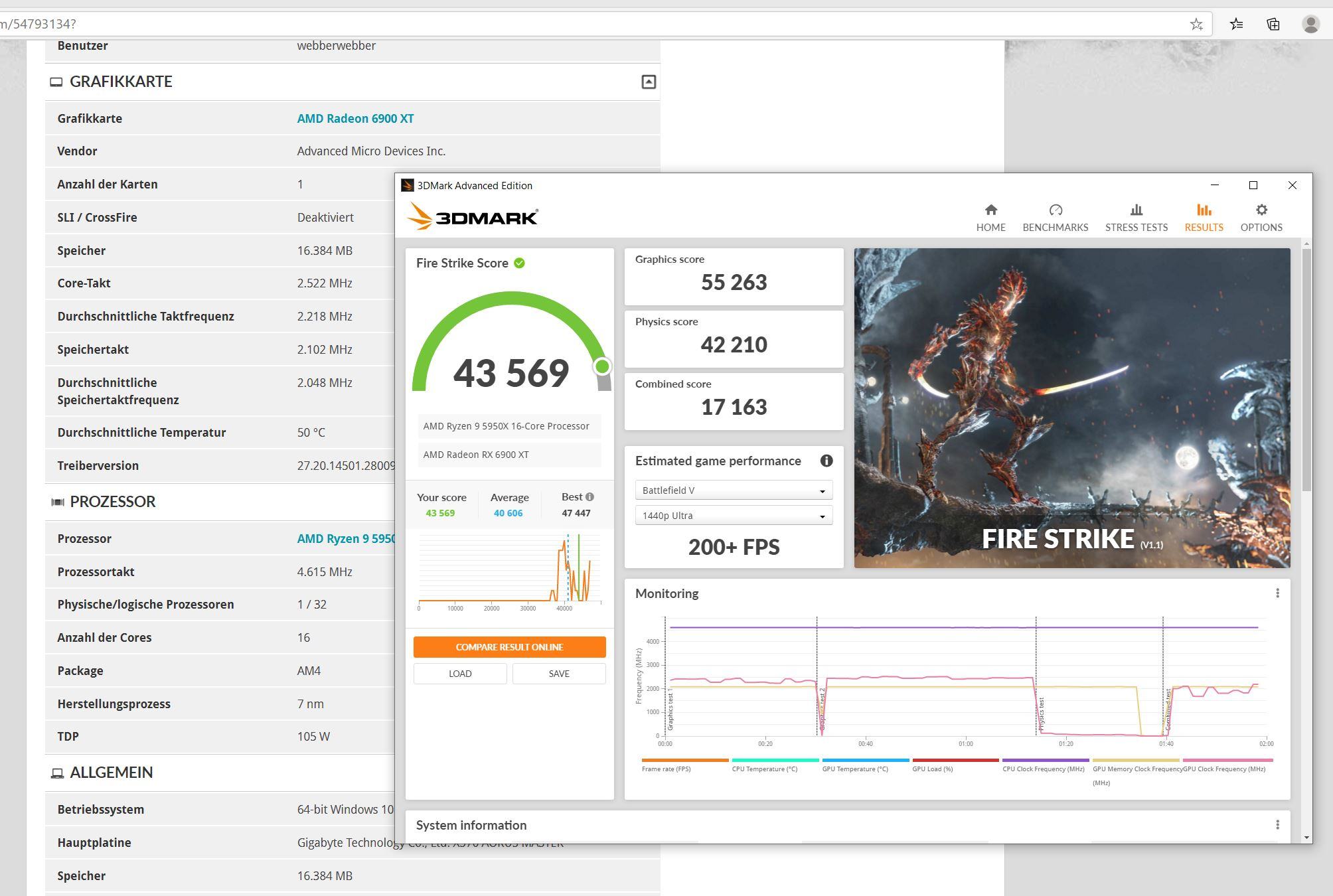
Task: Bookmark page with star icon
Action: point(1196,25)
